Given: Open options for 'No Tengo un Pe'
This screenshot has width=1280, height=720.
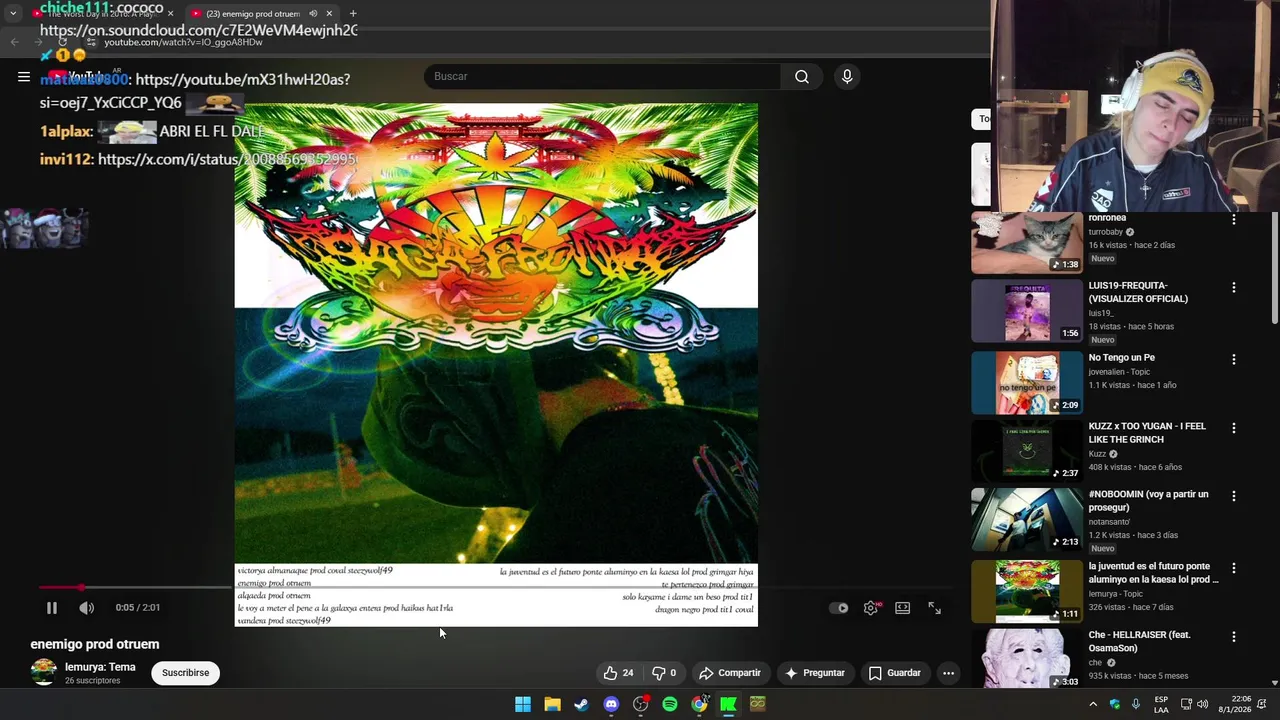Looking at the screenshot, I should pos(1234,360).
